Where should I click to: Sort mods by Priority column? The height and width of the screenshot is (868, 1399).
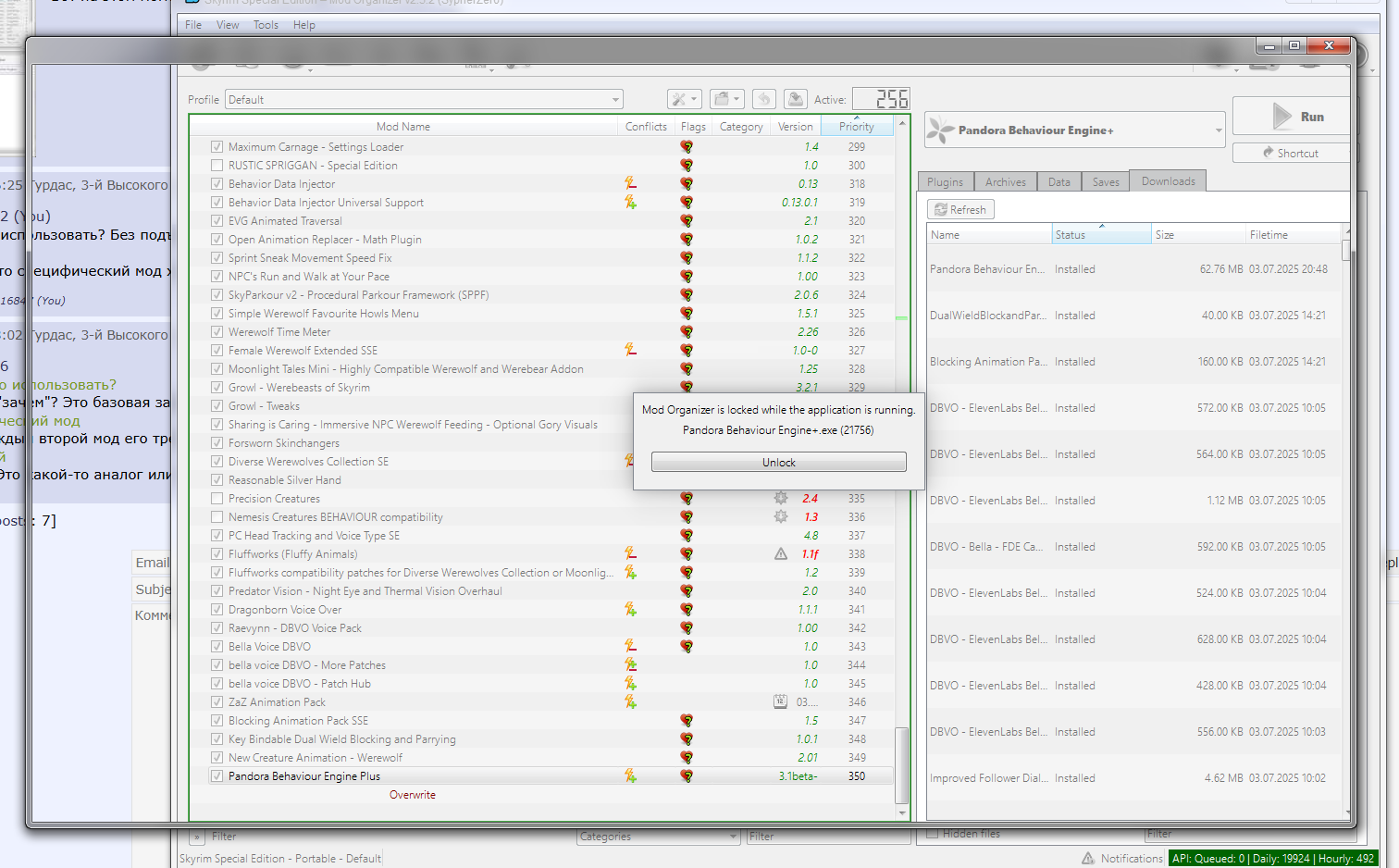pos(857,126)
